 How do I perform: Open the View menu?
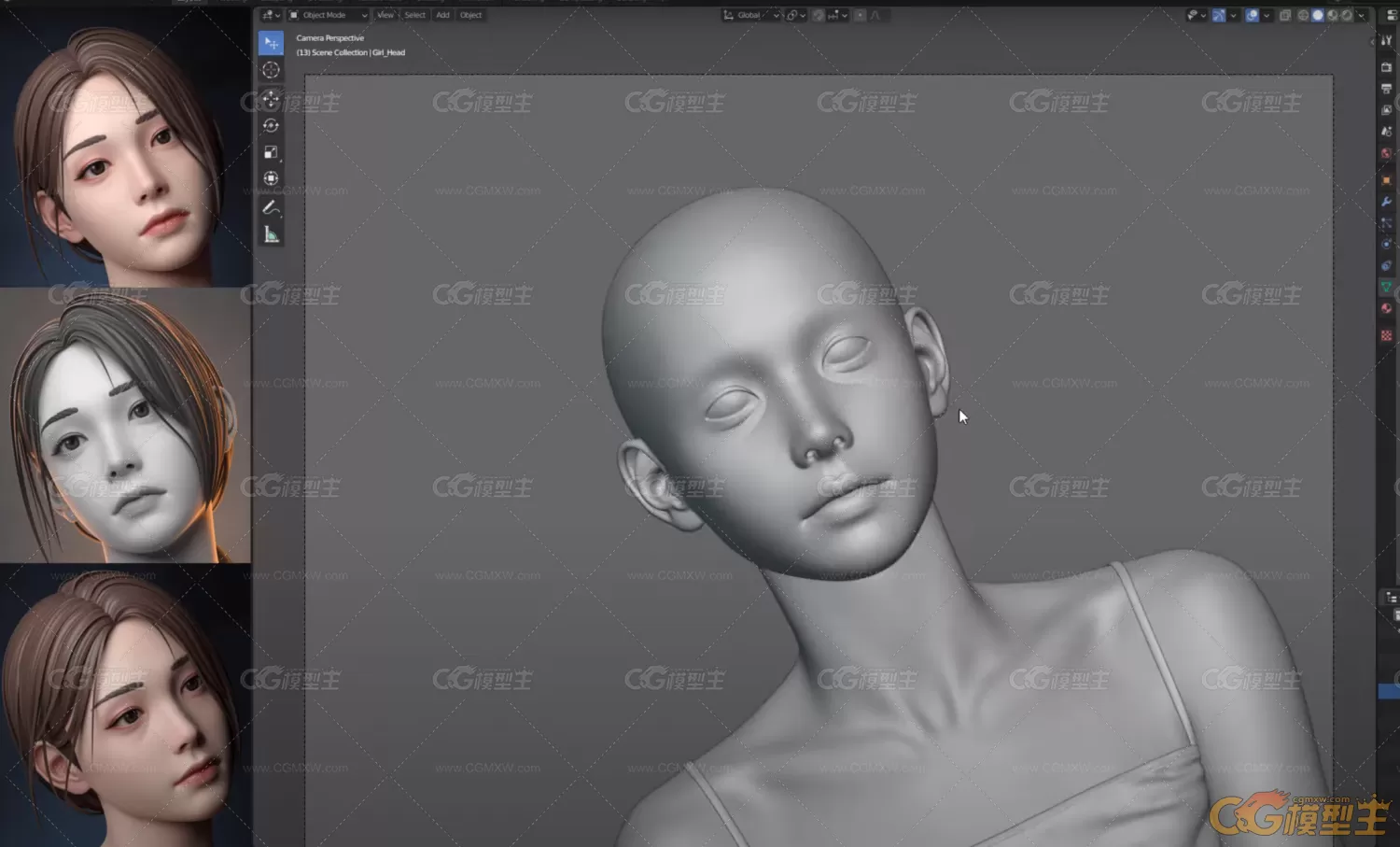385,15
